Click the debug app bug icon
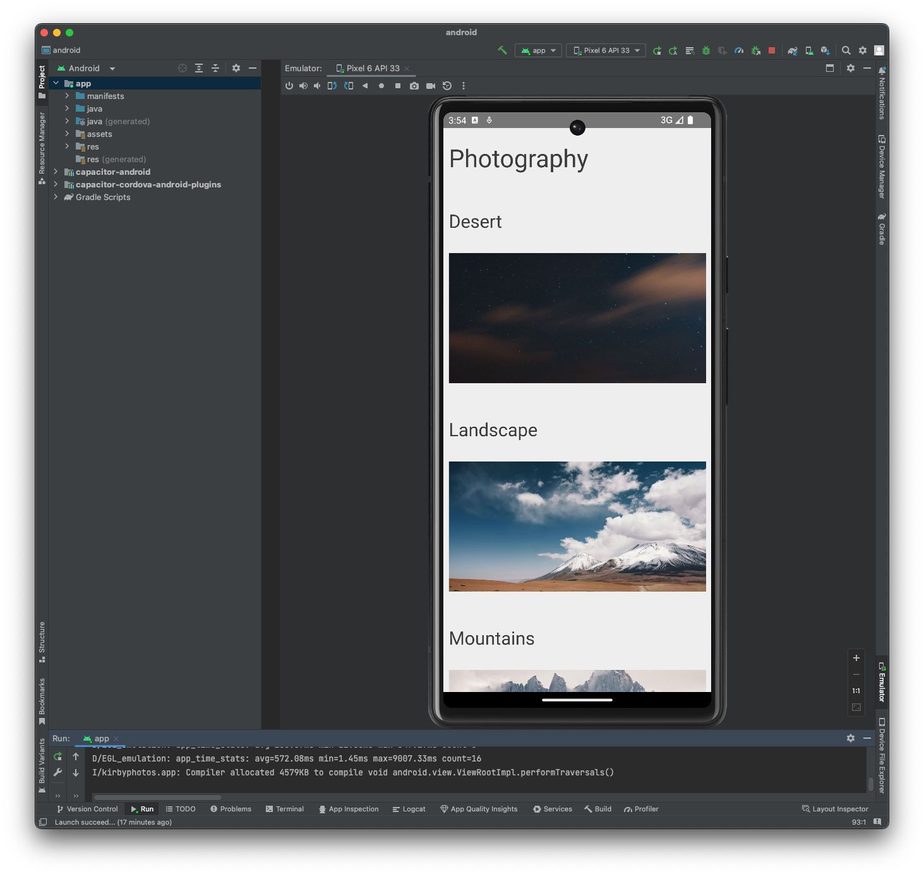The height and width of the screenshot is (875, 924). pyautogui.click(x=706, y=50)
